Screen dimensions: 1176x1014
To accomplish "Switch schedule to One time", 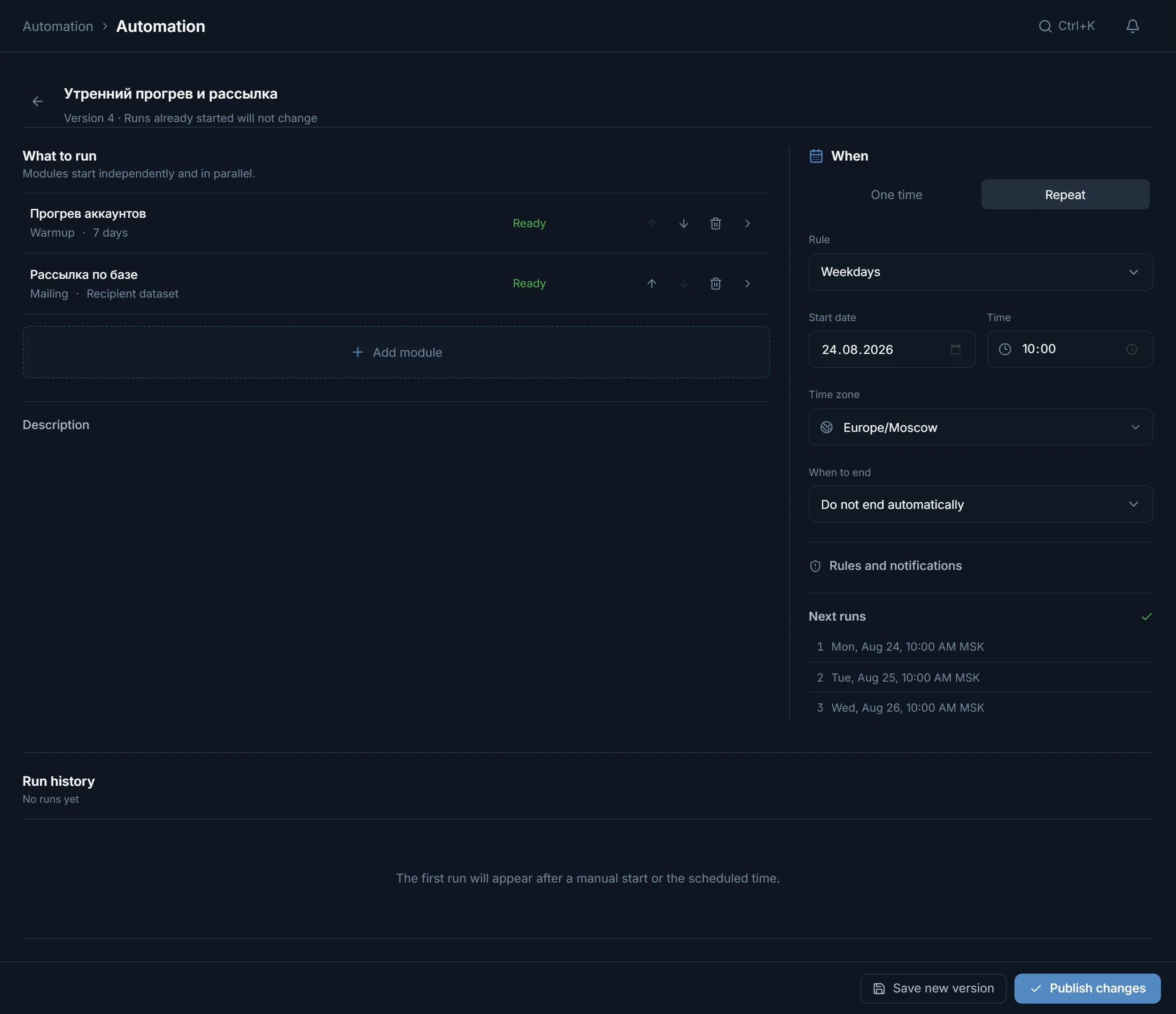I will pos(896,195).
